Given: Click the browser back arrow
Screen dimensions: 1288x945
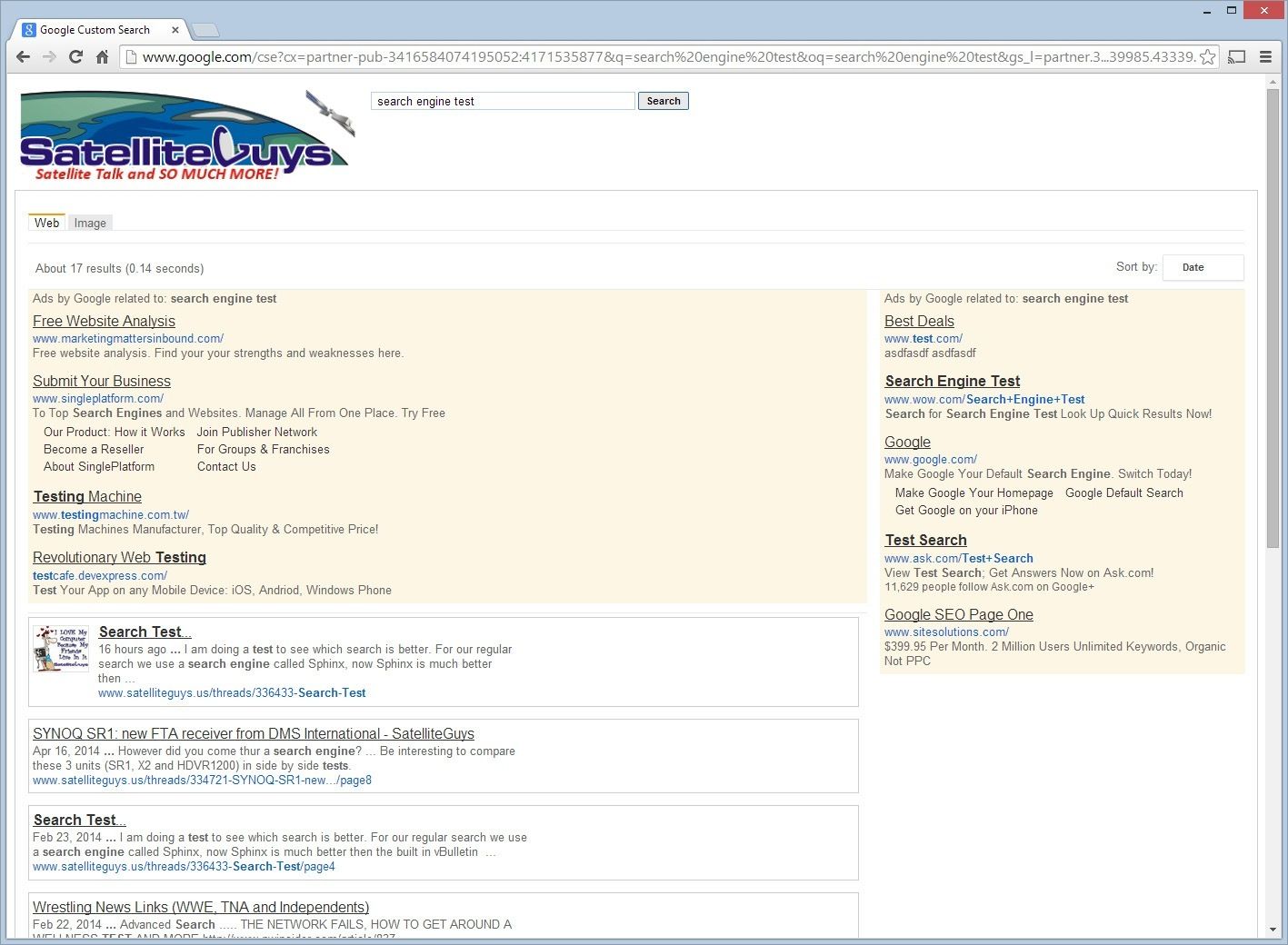Looking at the screenshot, I should click(24, 56).
